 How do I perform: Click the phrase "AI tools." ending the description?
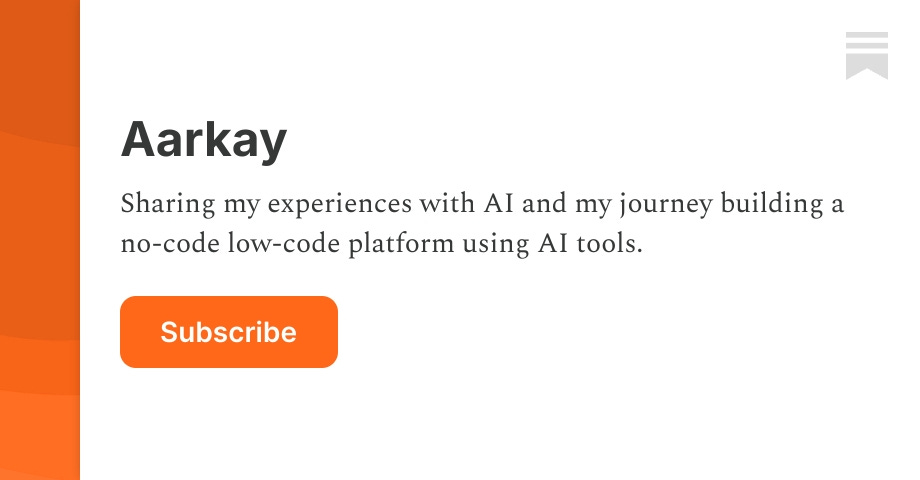590,244
